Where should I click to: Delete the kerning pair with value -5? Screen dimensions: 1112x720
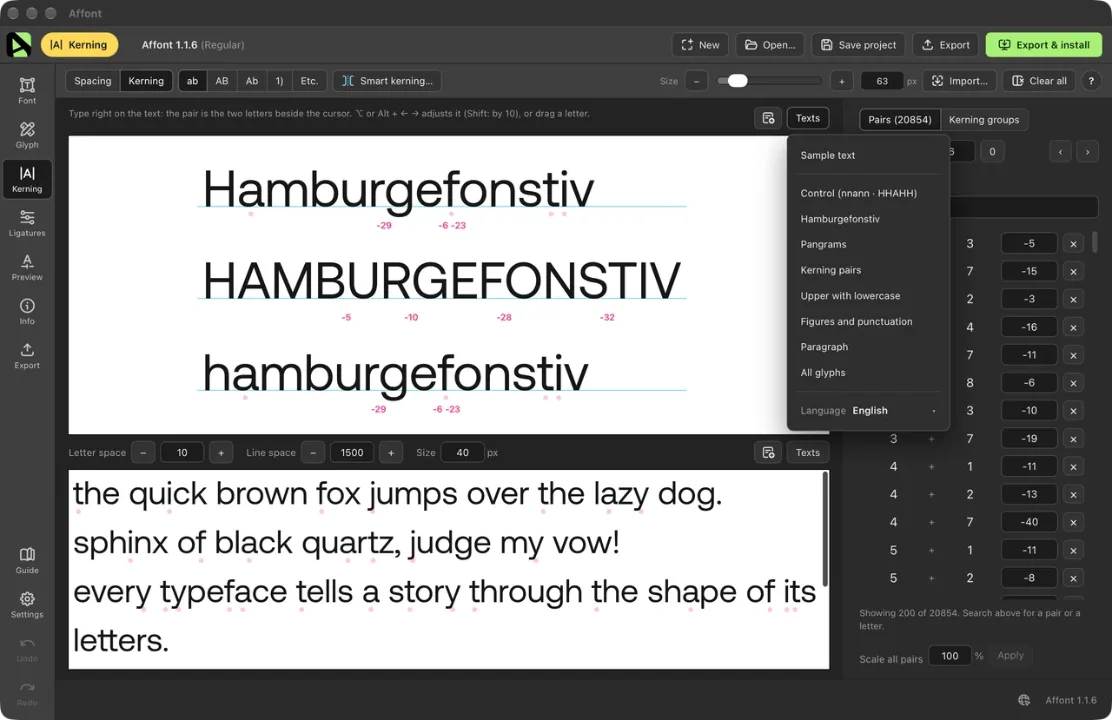[1073, 244]
